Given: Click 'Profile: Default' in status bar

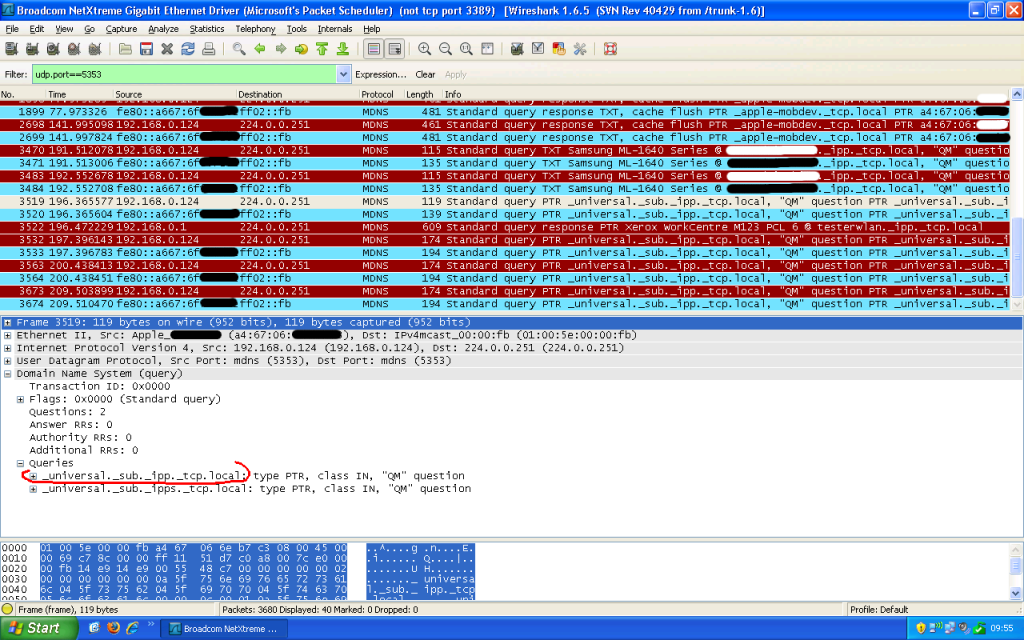Looking at the screenshot, I should pyautogui.click(x=878, y=609).
